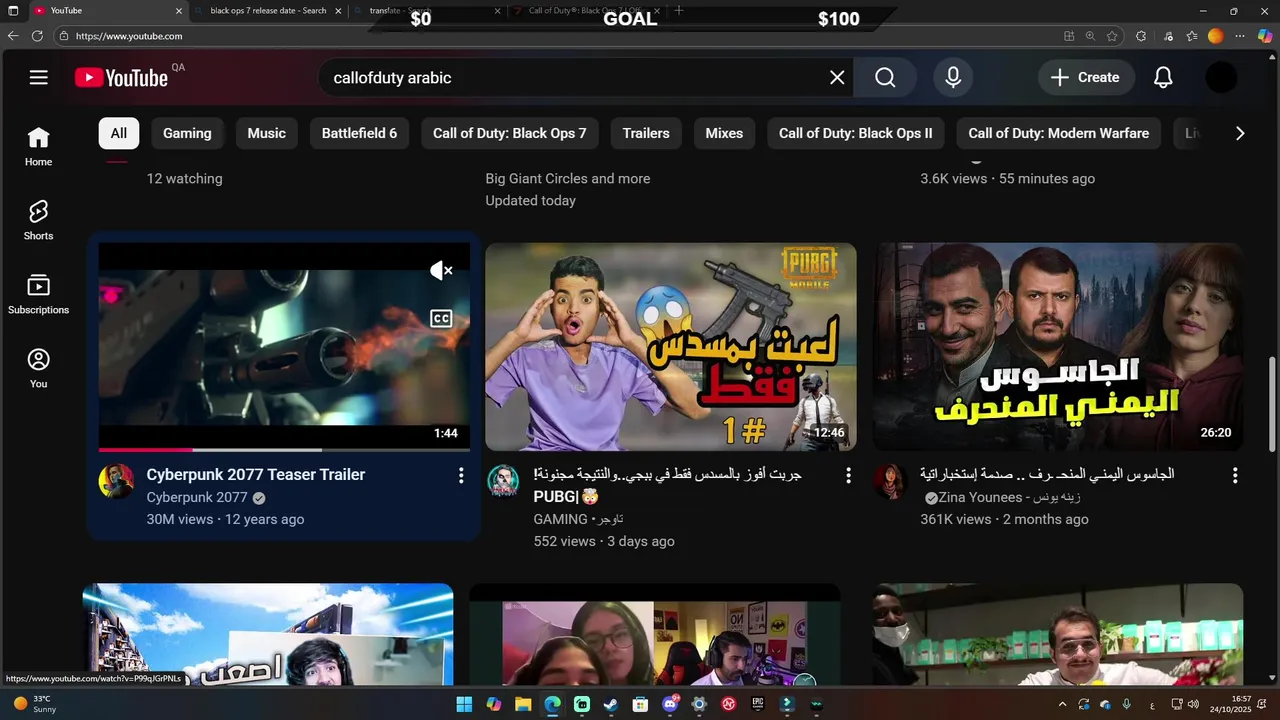Open the bottom-left sky background video thumbnail
Screen dimensions: 1280x720
[268, 634]
